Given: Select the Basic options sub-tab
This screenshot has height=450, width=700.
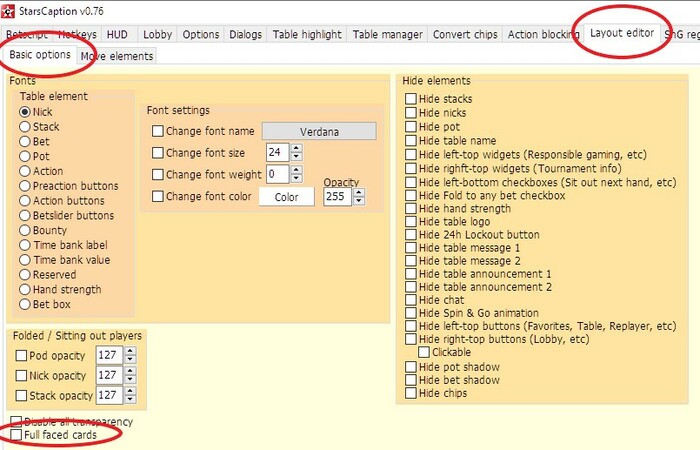Looking at the screenshot, I should pyautogui.click(x=40, y=54).
